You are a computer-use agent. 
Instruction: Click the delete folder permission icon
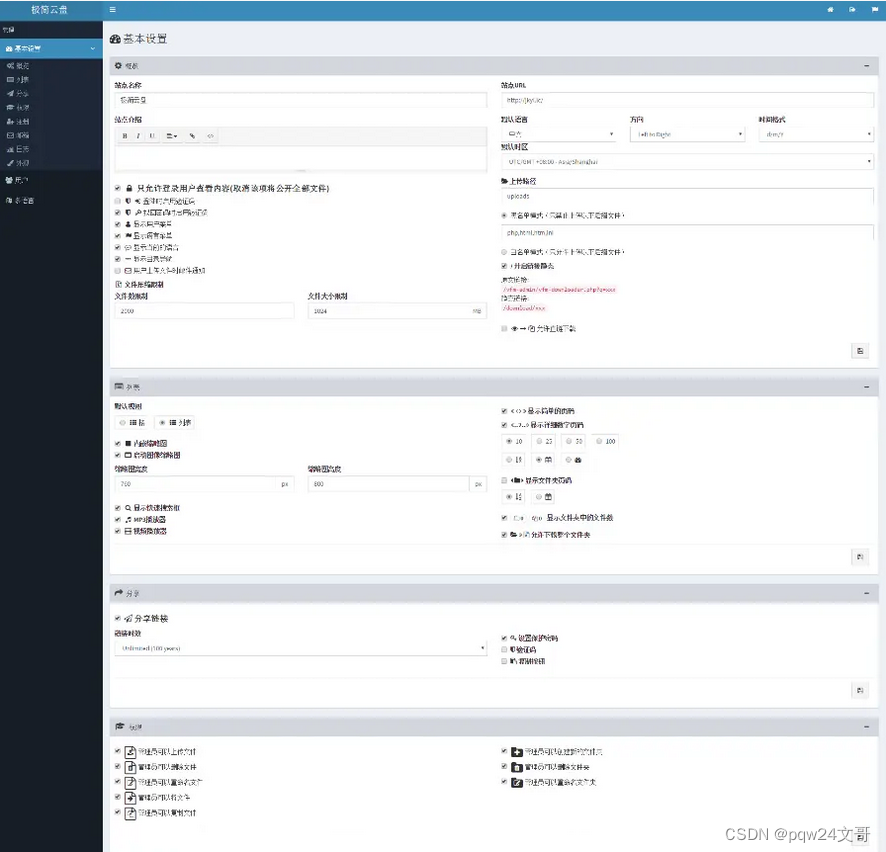(x=516, y=767)
